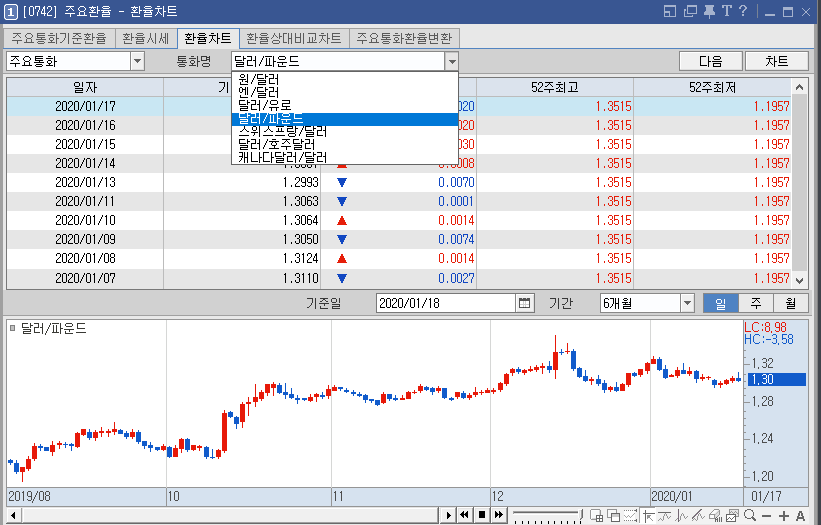Select the 환율차트 tab
Image resolution: width=821 pixels, height=525 pixels.
(208, 38)
